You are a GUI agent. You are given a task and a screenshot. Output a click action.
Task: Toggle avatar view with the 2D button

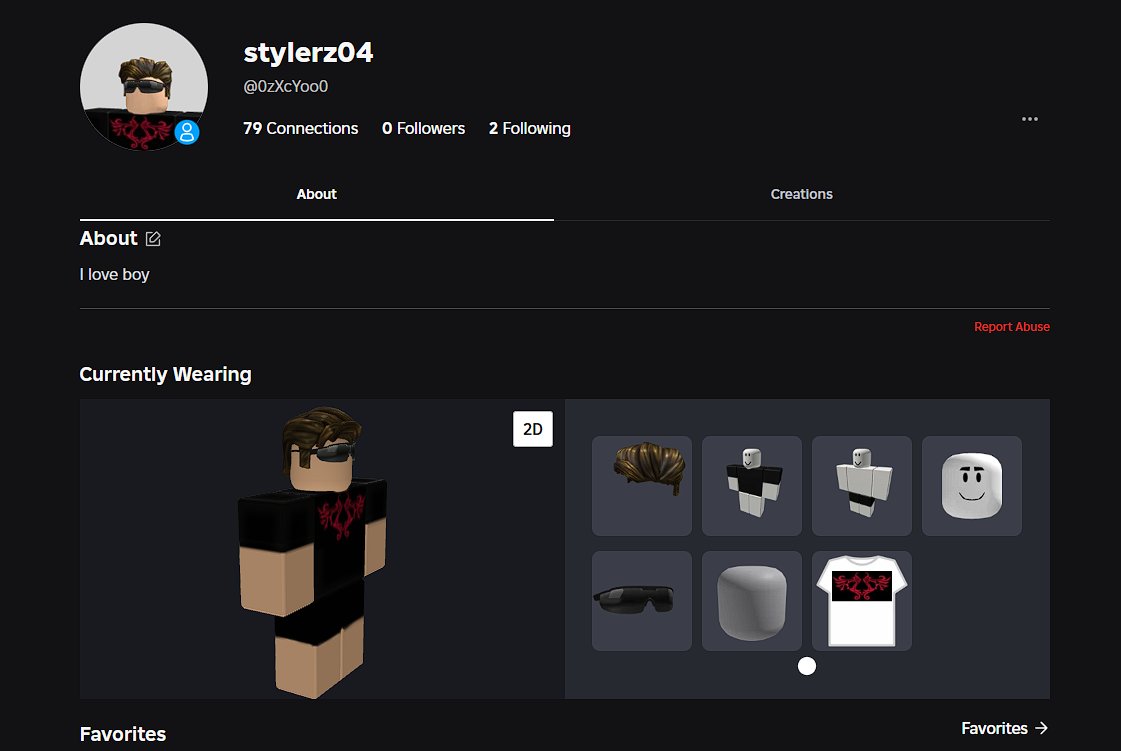point(533,429)
